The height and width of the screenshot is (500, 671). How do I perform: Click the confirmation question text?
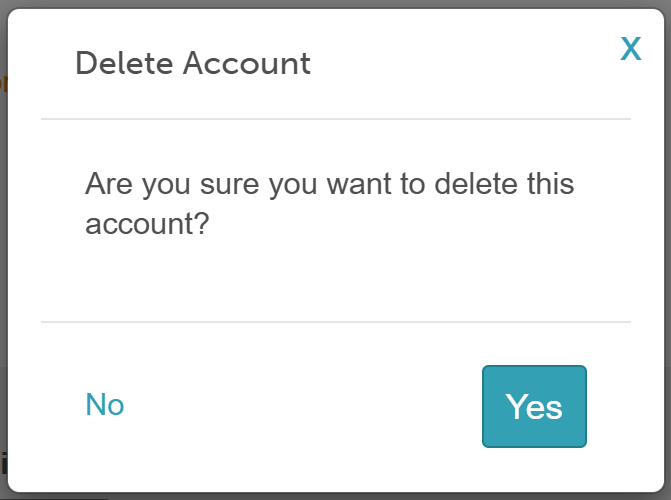tap(330, 204)
